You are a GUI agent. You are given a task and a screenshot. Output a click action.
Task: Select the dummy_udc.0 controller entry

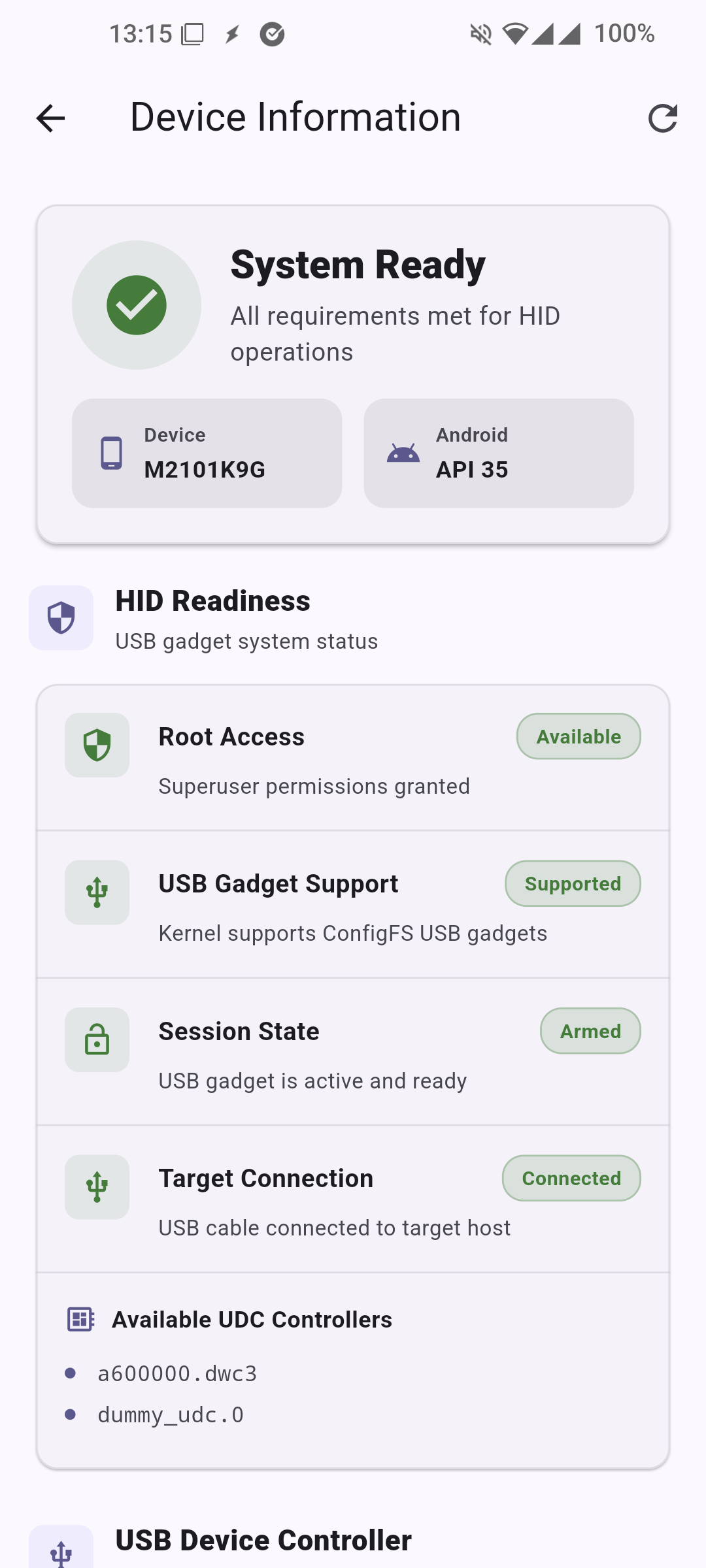[171, 1414]
